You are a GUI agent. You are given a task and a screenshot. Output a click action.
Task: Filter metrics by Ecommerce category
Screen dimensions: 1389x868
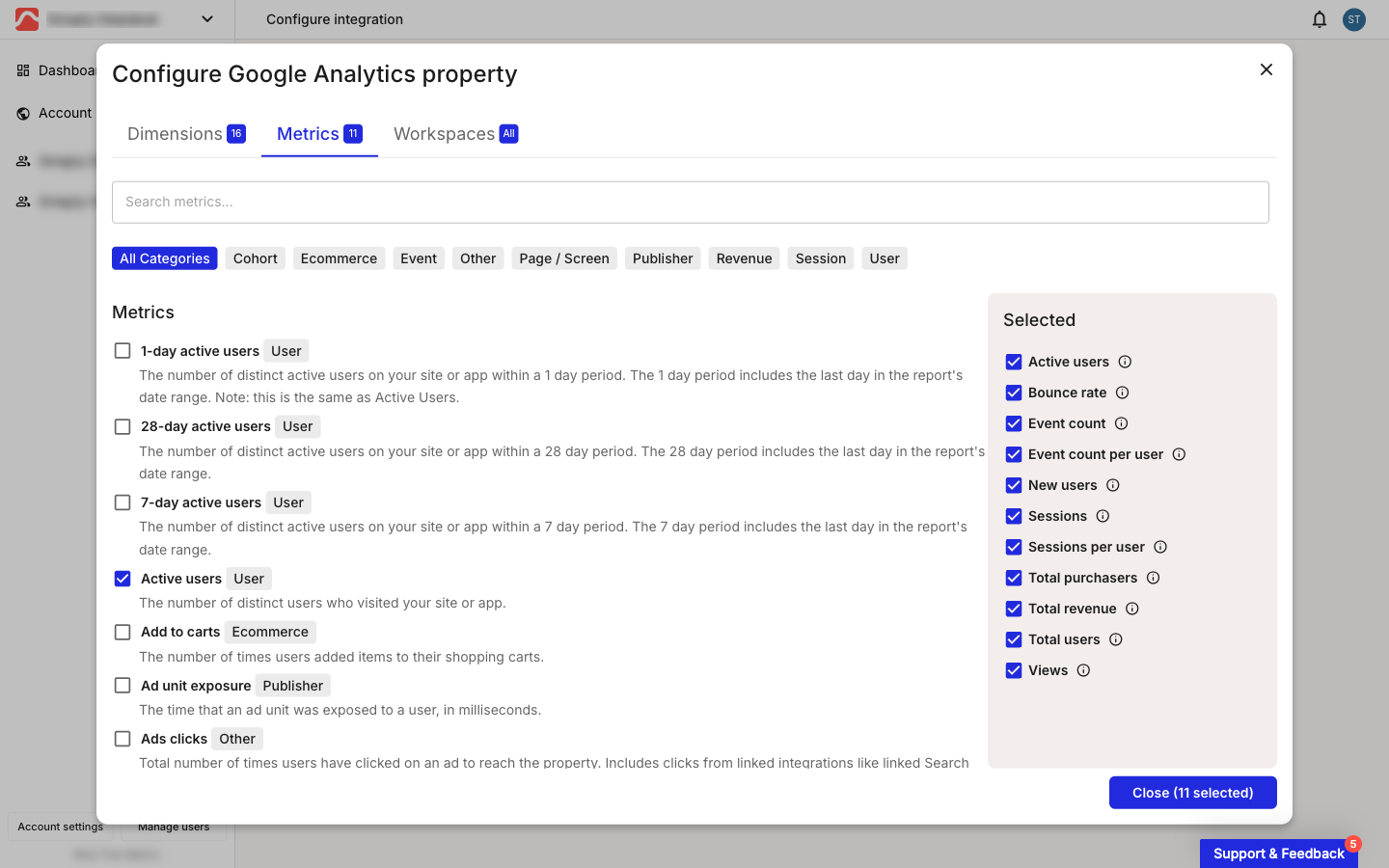pos(339,258)
